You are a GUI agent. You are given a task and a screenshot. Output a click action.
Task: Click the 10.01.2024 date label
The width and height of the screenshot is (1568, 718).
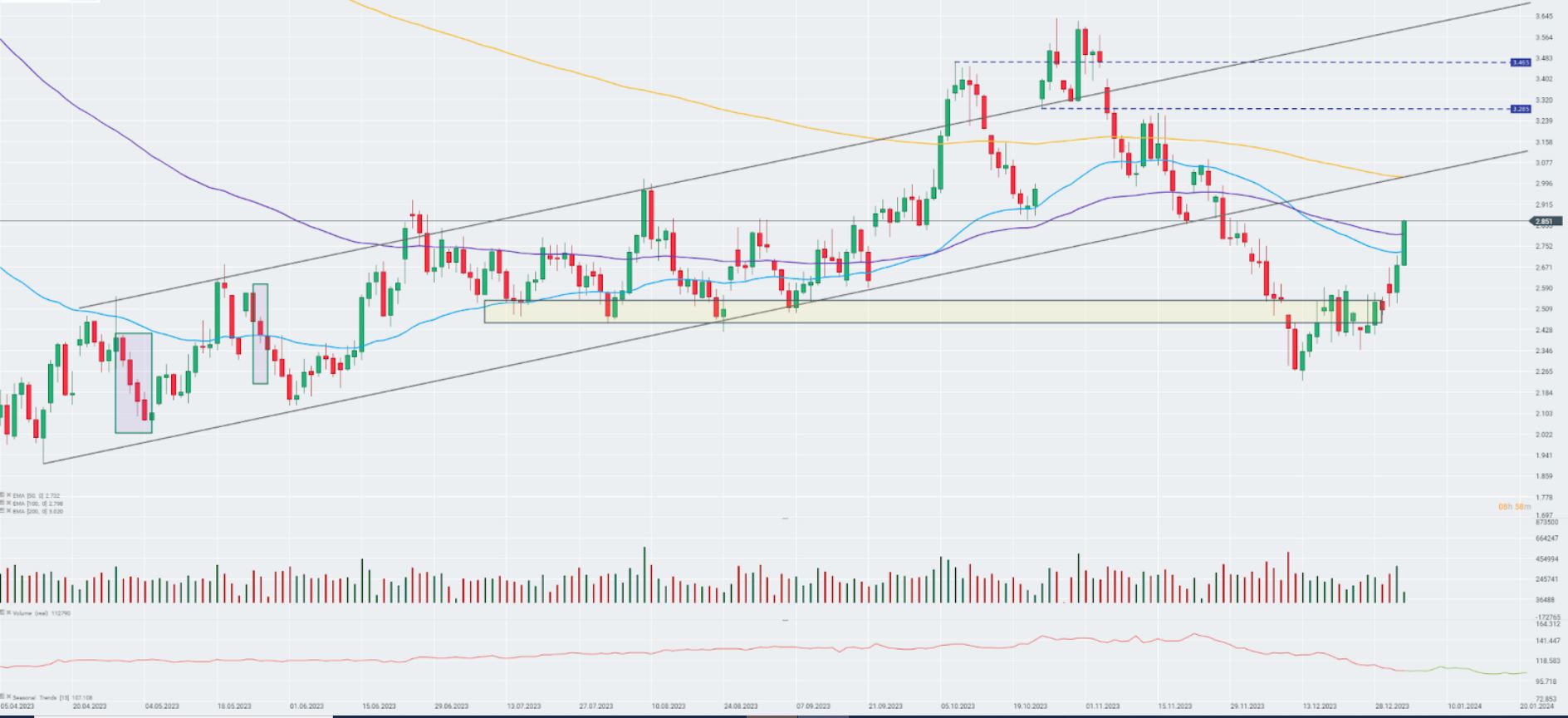pyautogui.click(x=1464, y=706)
